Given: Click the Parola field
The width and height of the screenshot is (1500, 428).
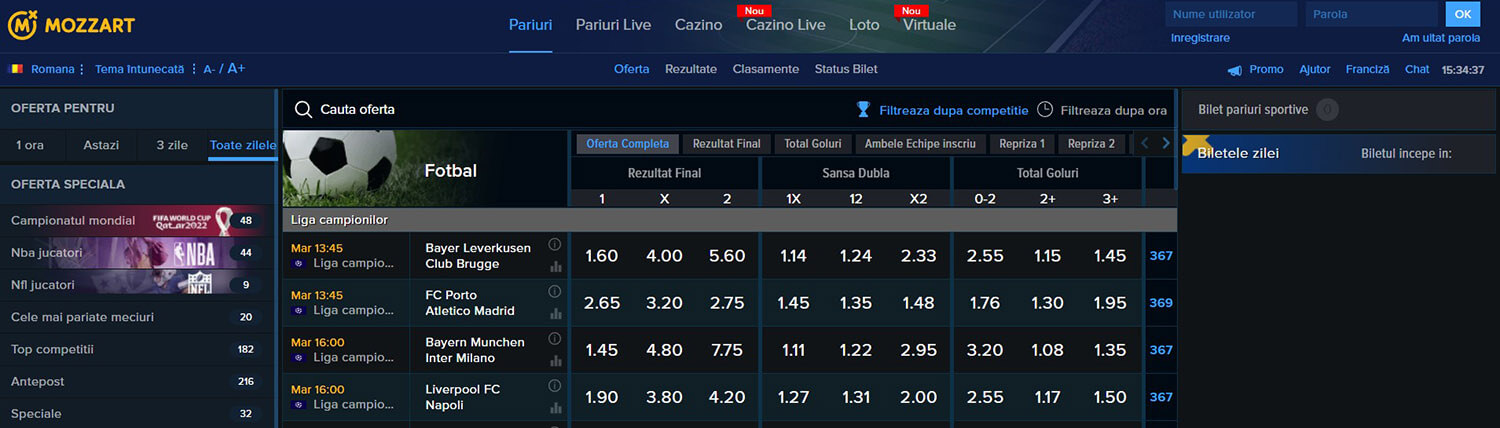Looking at the screenshot, I should [x=1372, y=14].
